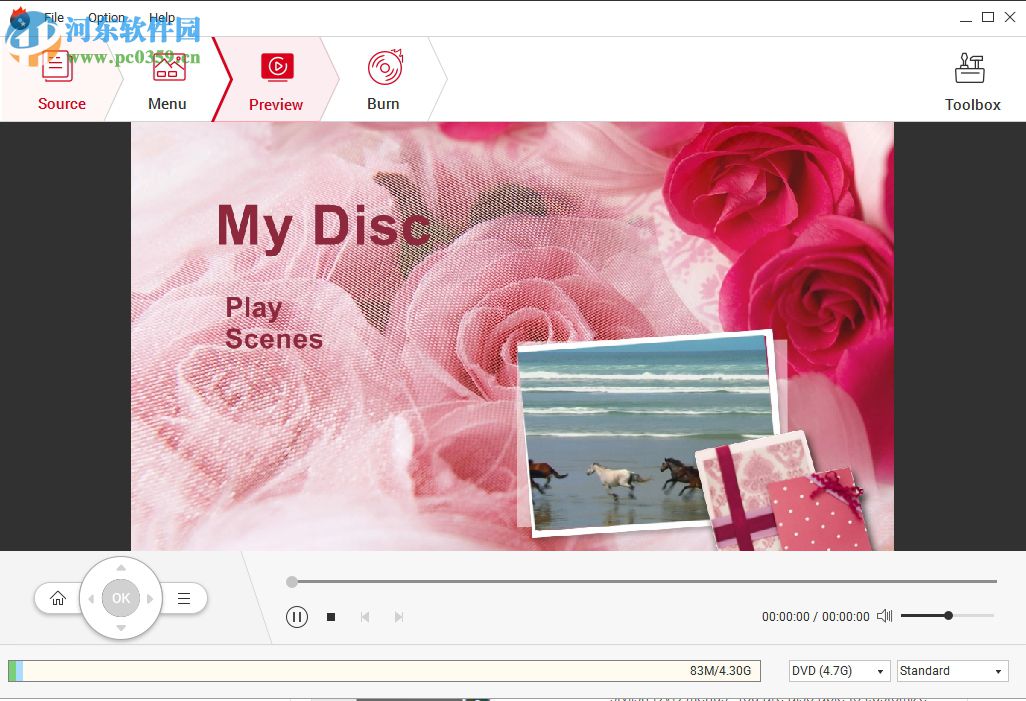
Task: Open the Option menu
Action: [x=106, y=17]
